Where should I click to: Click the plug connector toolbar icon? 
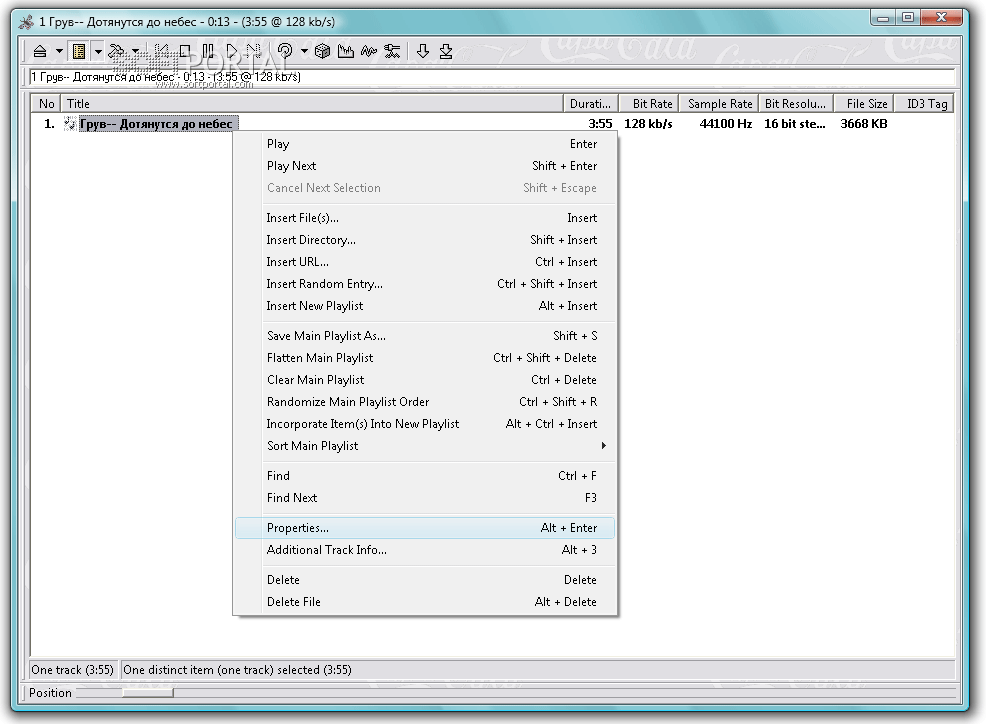click(392, 51)
